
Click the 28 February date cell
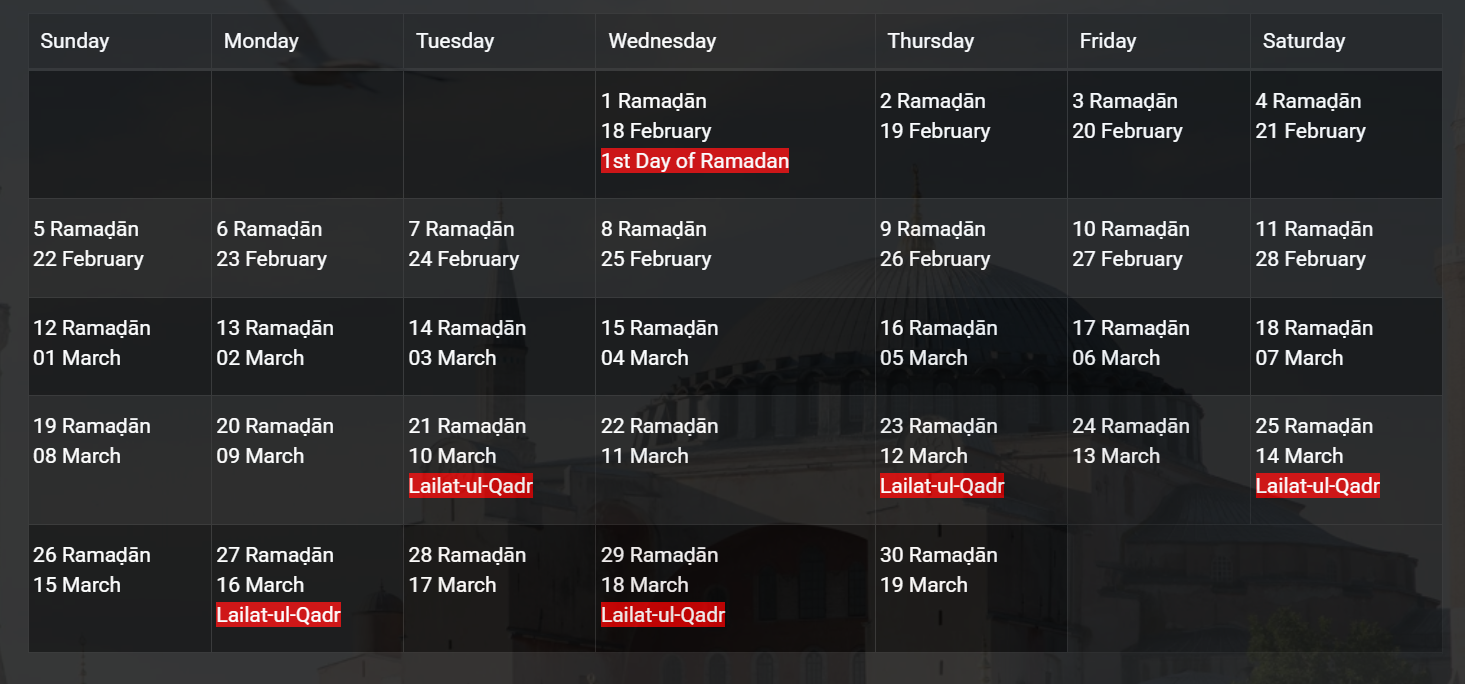pos(1345,246)
